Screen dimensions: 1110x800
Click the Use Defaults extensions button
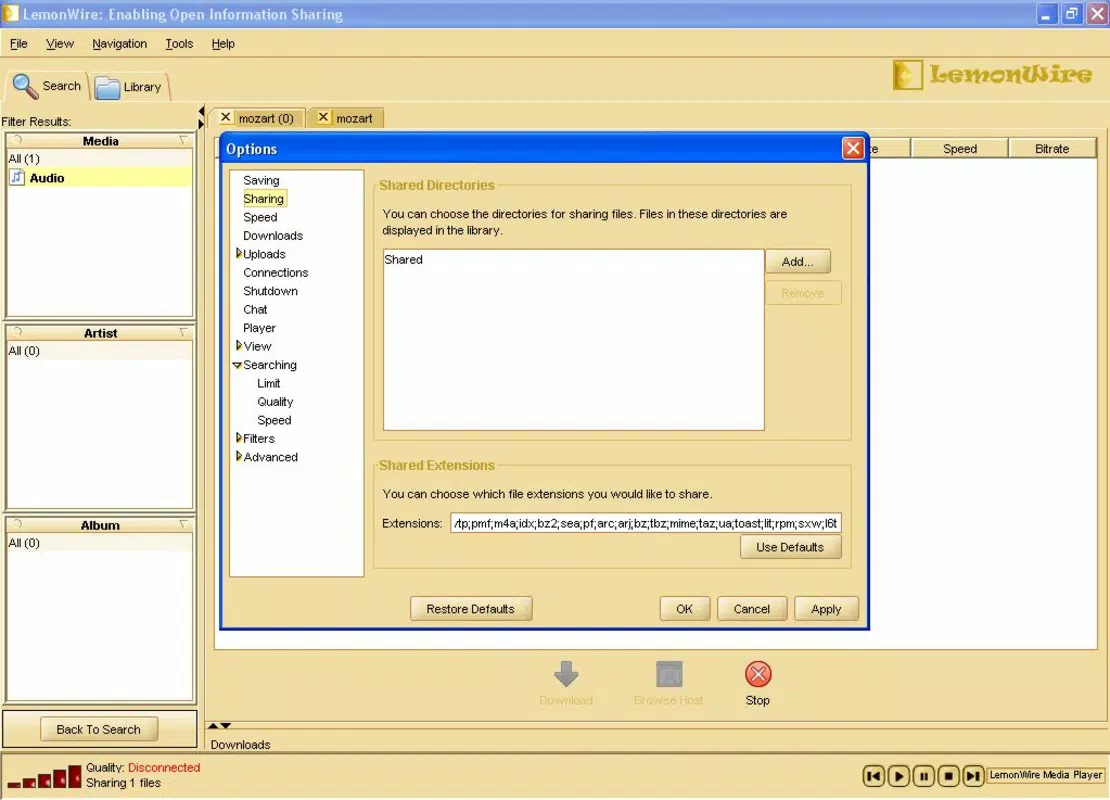pyautogui.click(x=790, y=547)
